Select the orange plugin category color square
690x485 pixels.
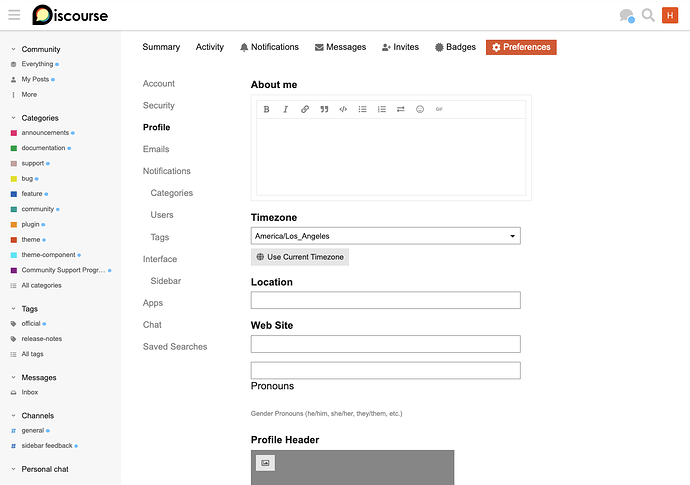click(x=14, y=224)
